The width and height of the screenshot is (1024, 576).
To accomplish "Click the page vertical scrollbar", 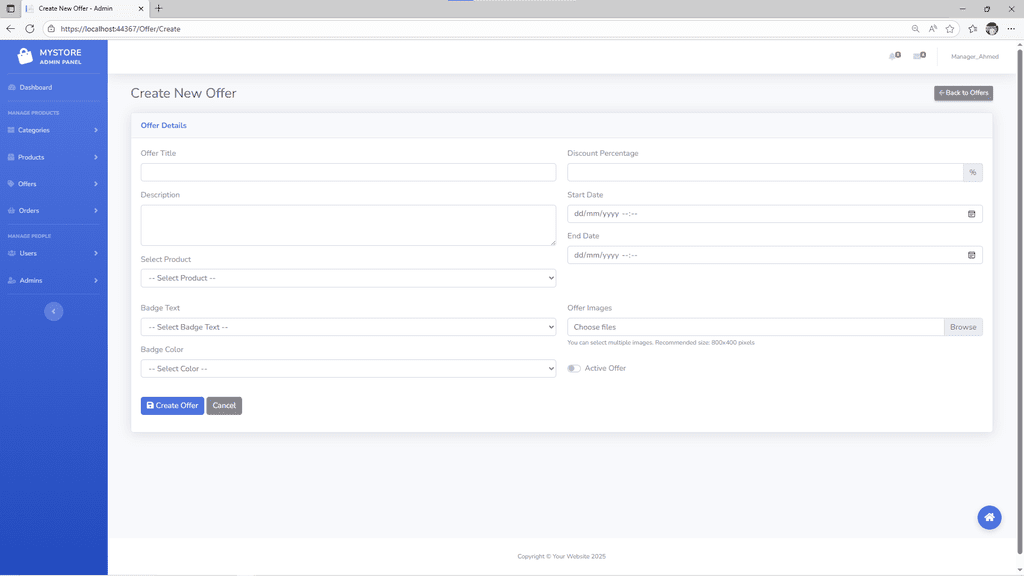I will (x=1019, y=304).
